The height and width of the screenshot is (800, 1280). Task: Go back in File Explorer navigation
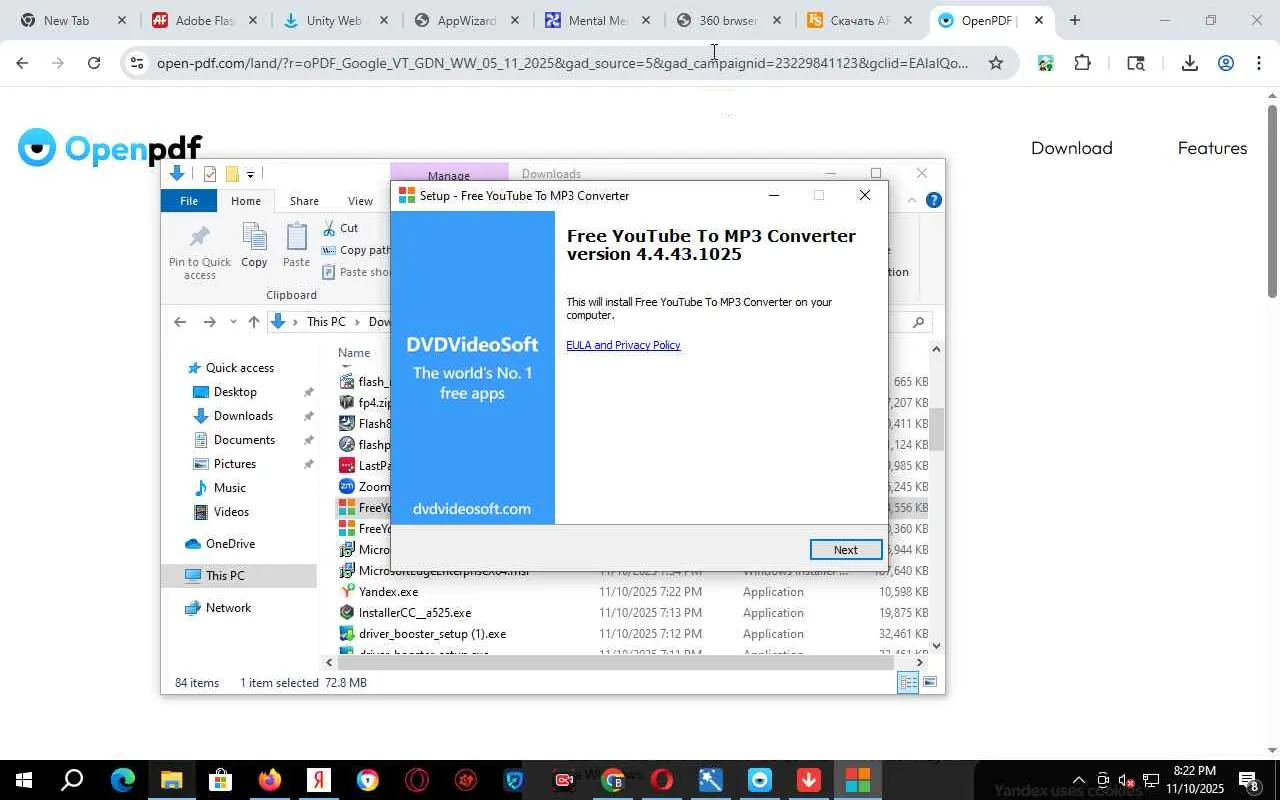tap(180, 322)
